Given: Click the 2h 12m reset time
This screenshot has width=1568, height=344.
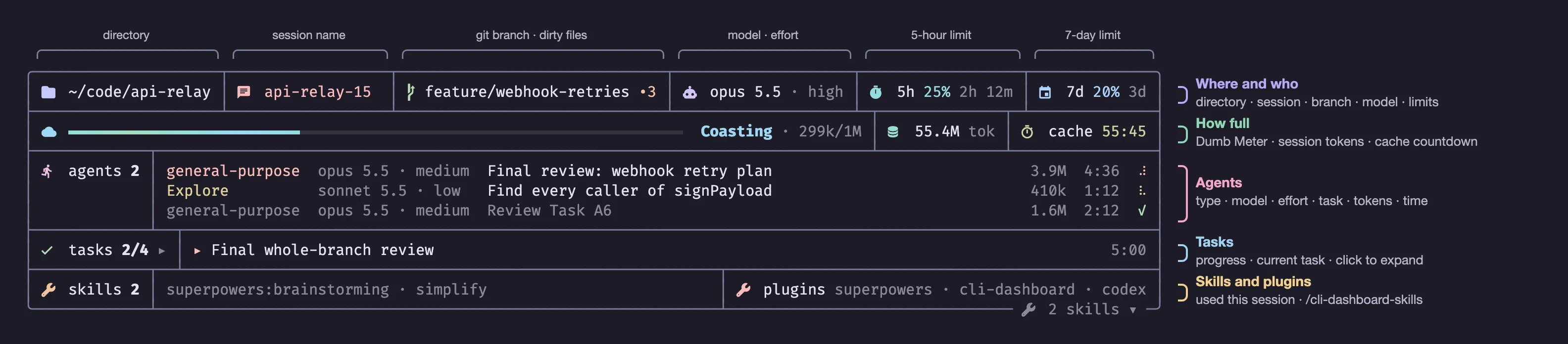Looking at the screenshot, I should pyautogui.click(x=986, y=92).
